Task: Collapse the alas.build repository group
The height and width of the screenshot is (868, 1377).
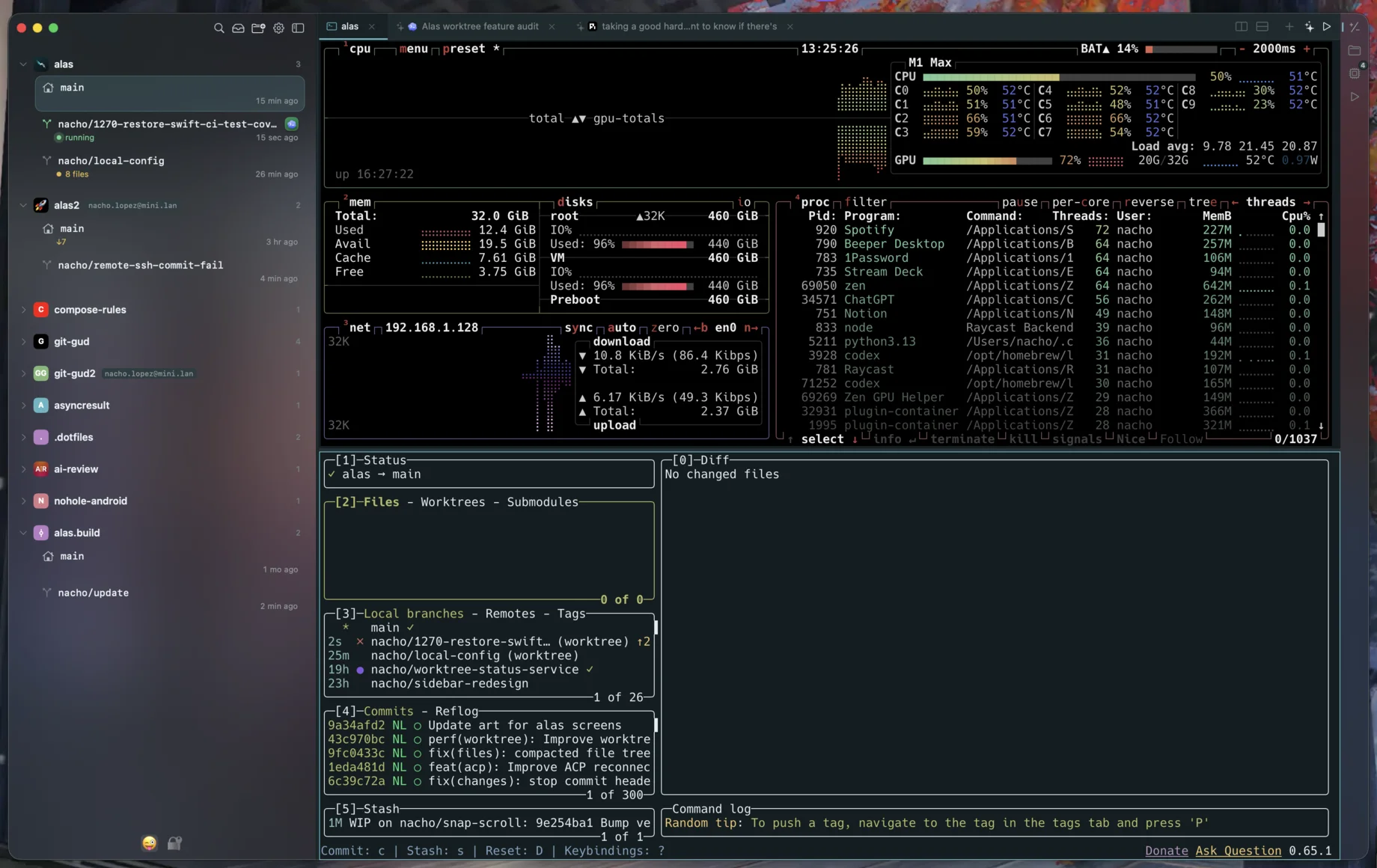Action: (x=23, y=533)
